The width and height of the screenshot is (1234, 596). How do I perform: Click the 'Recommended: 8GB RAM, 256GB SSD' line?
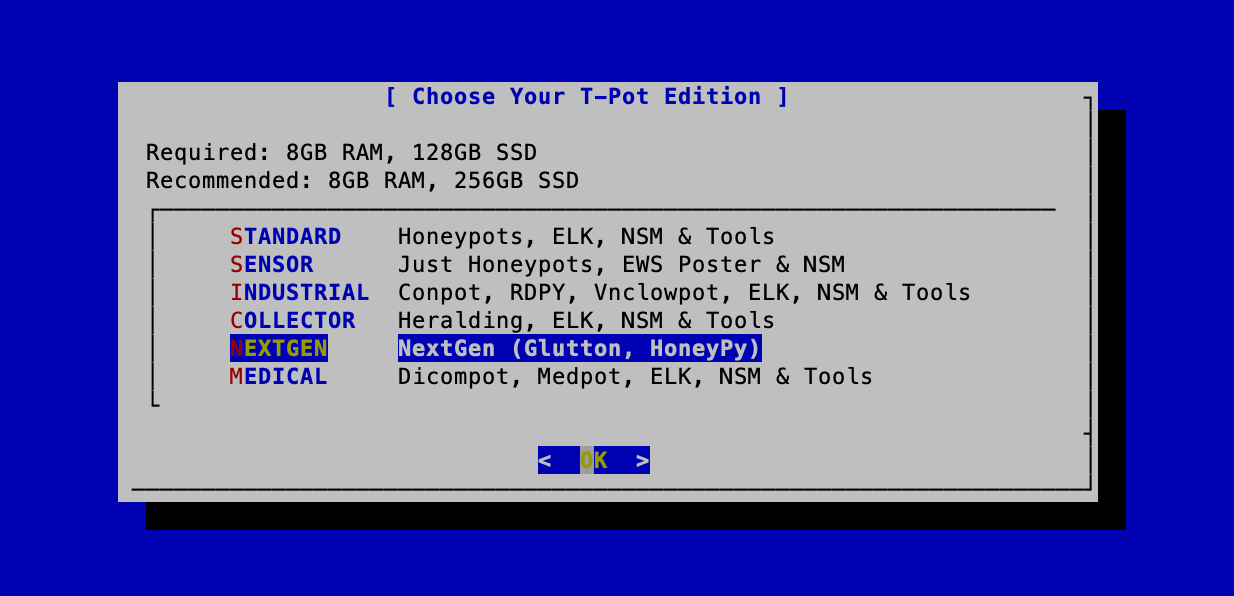click(363, 181)
